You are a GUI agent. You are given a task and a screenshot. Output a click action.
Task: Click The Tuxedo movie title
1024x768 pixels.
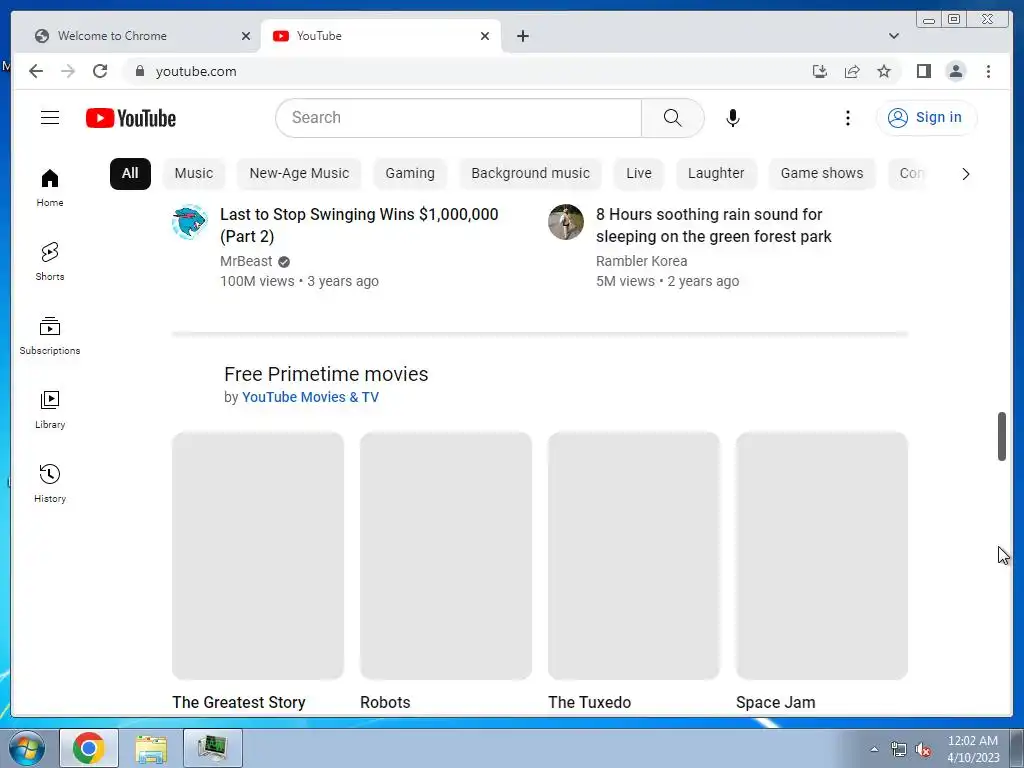click(x=590, y=703)
